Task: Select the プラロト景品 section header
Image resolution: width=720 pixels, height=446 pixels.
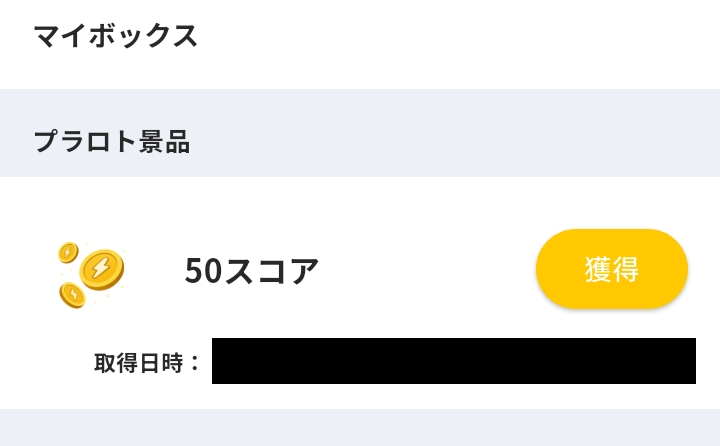Action: (x=112, y=141)
